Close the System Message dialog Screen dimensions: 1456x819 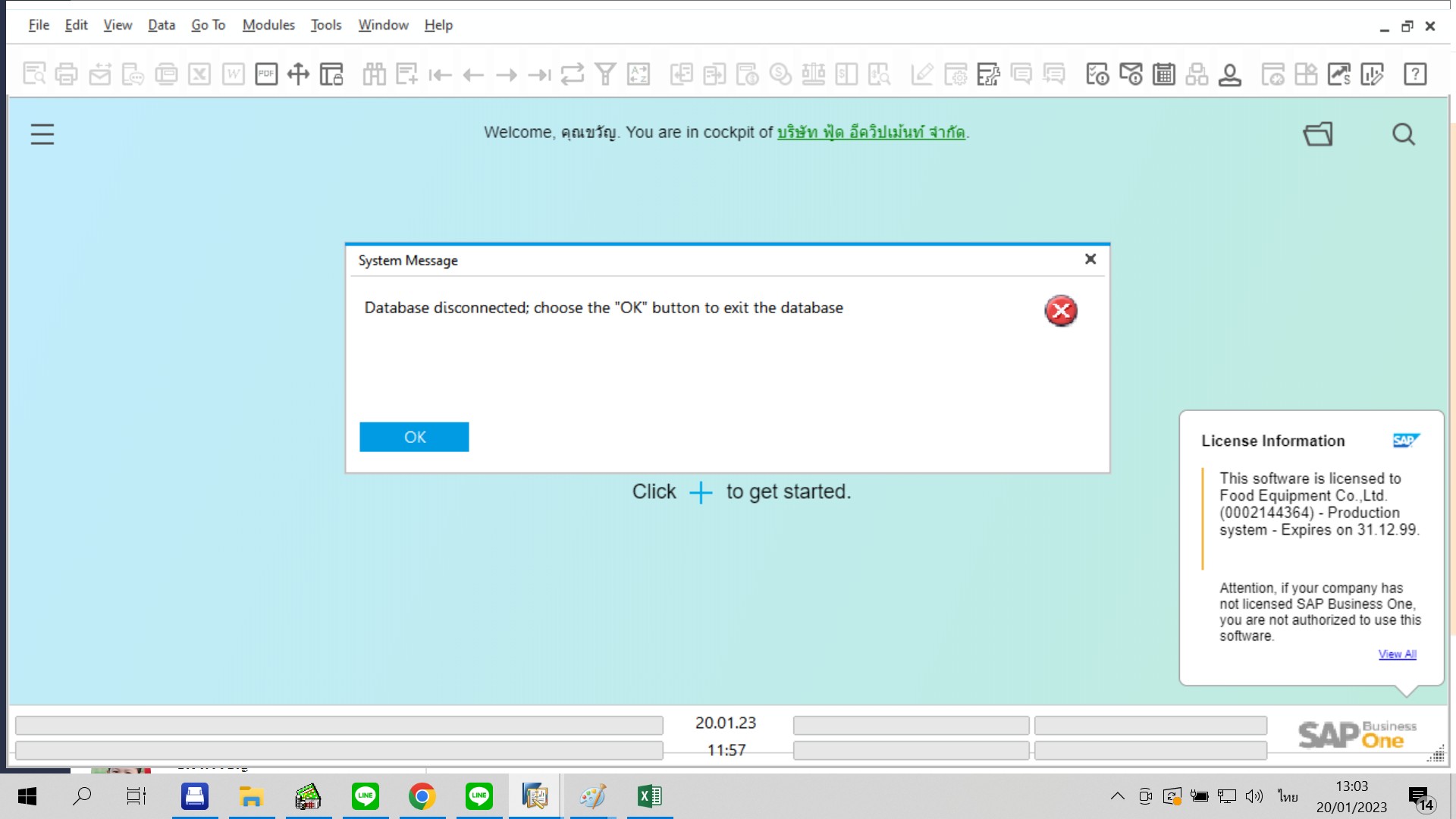[x=1090, y=259]
